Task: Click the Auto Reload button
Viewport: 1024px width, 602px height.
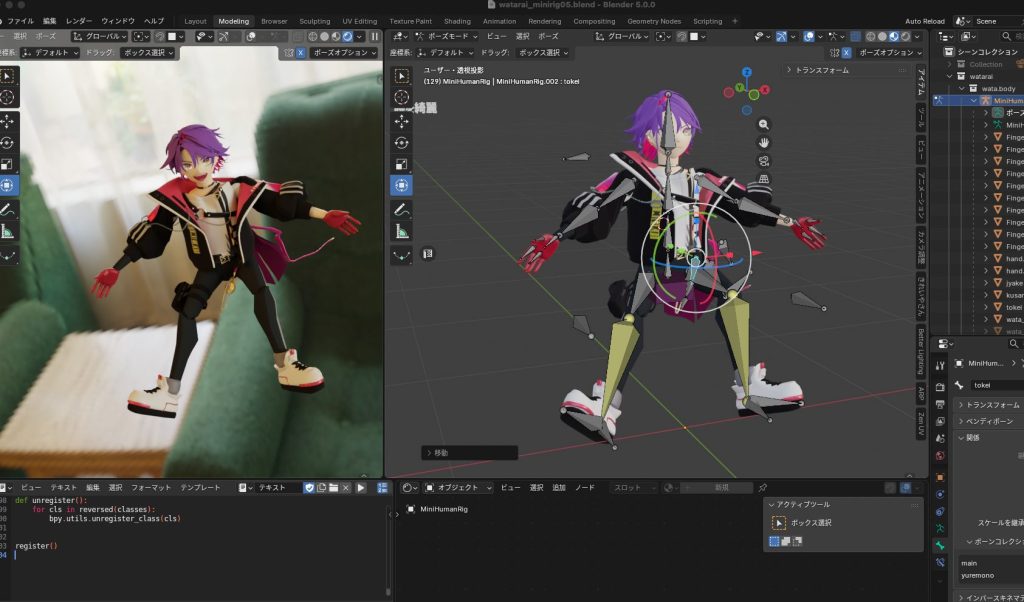Action: 927,21
